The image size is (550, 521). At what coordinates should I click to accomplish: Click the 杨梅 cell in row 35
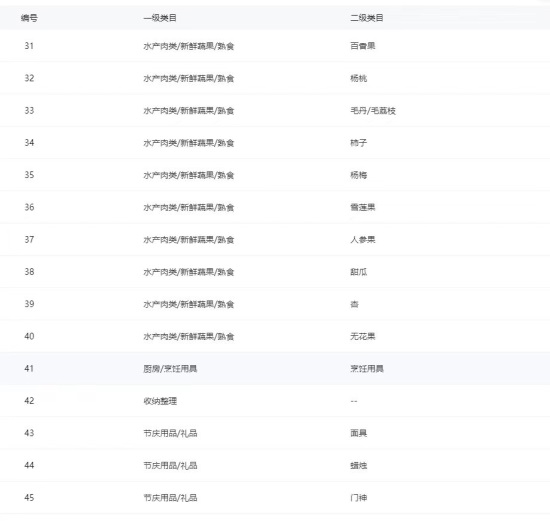358,175
